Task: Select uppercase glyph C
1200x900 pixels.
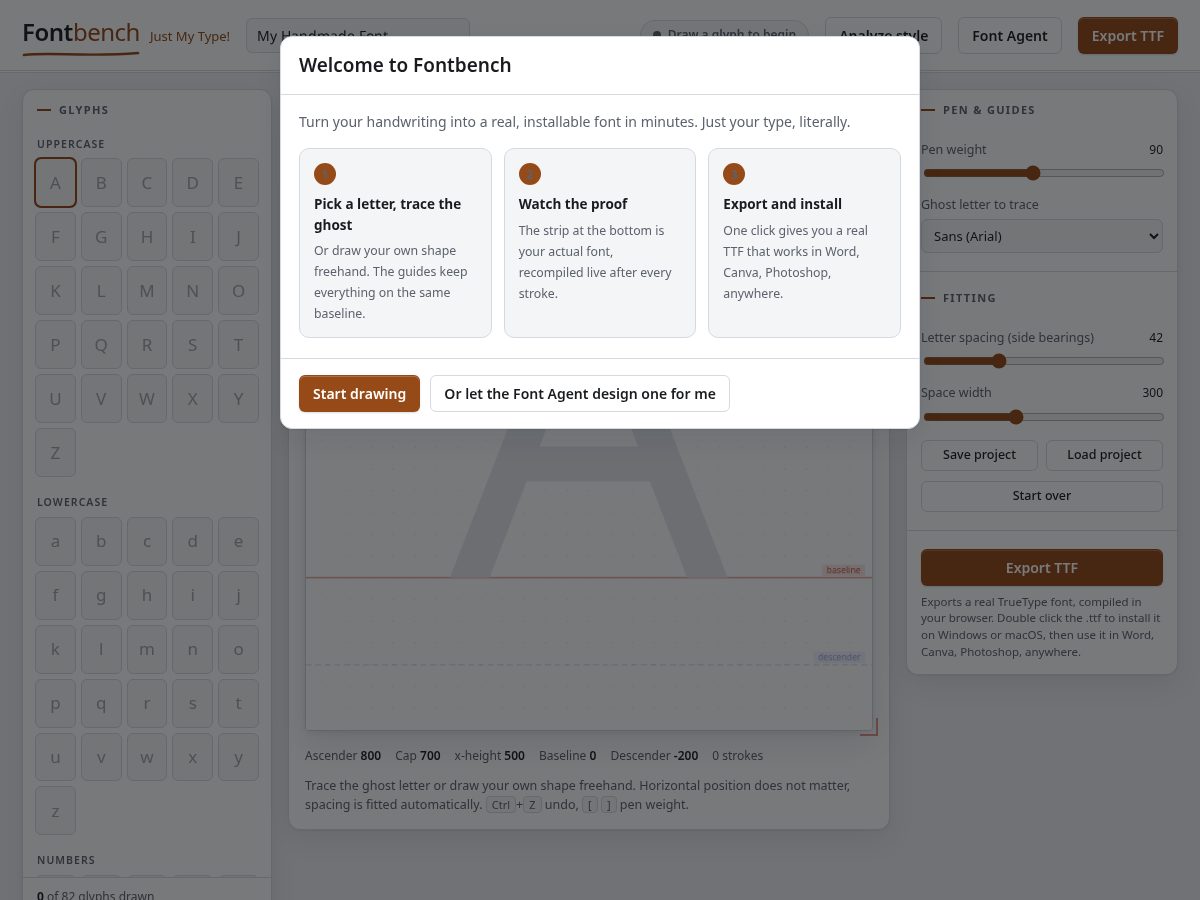Action: [147, 183]
